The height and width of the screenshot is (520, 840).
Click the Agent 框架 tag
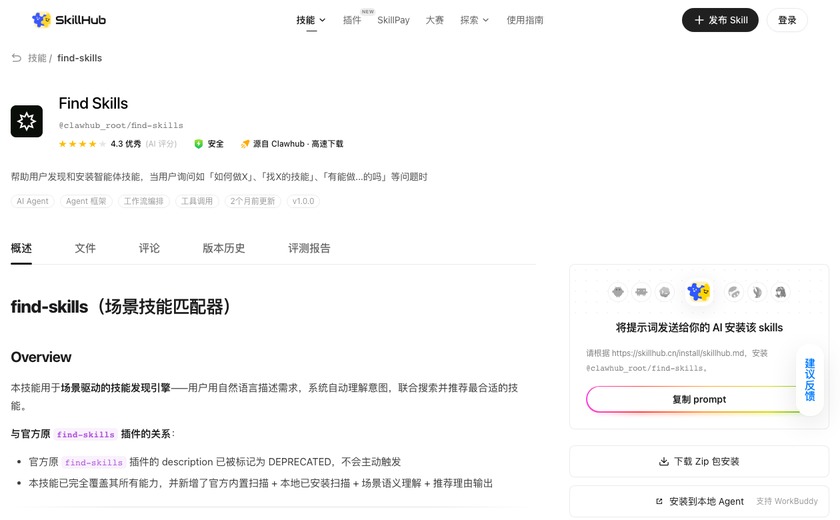(86, 201)
